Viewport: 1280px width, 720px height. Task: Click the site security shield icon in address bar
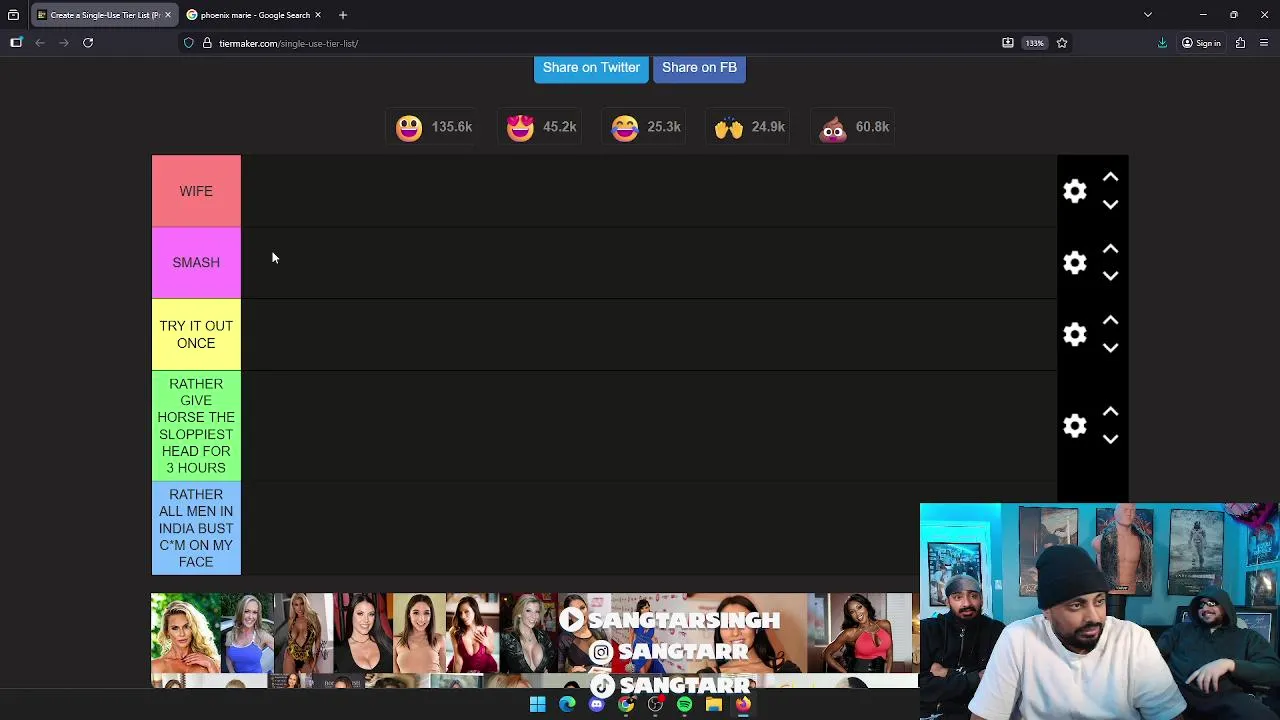(x=189, y=43)
